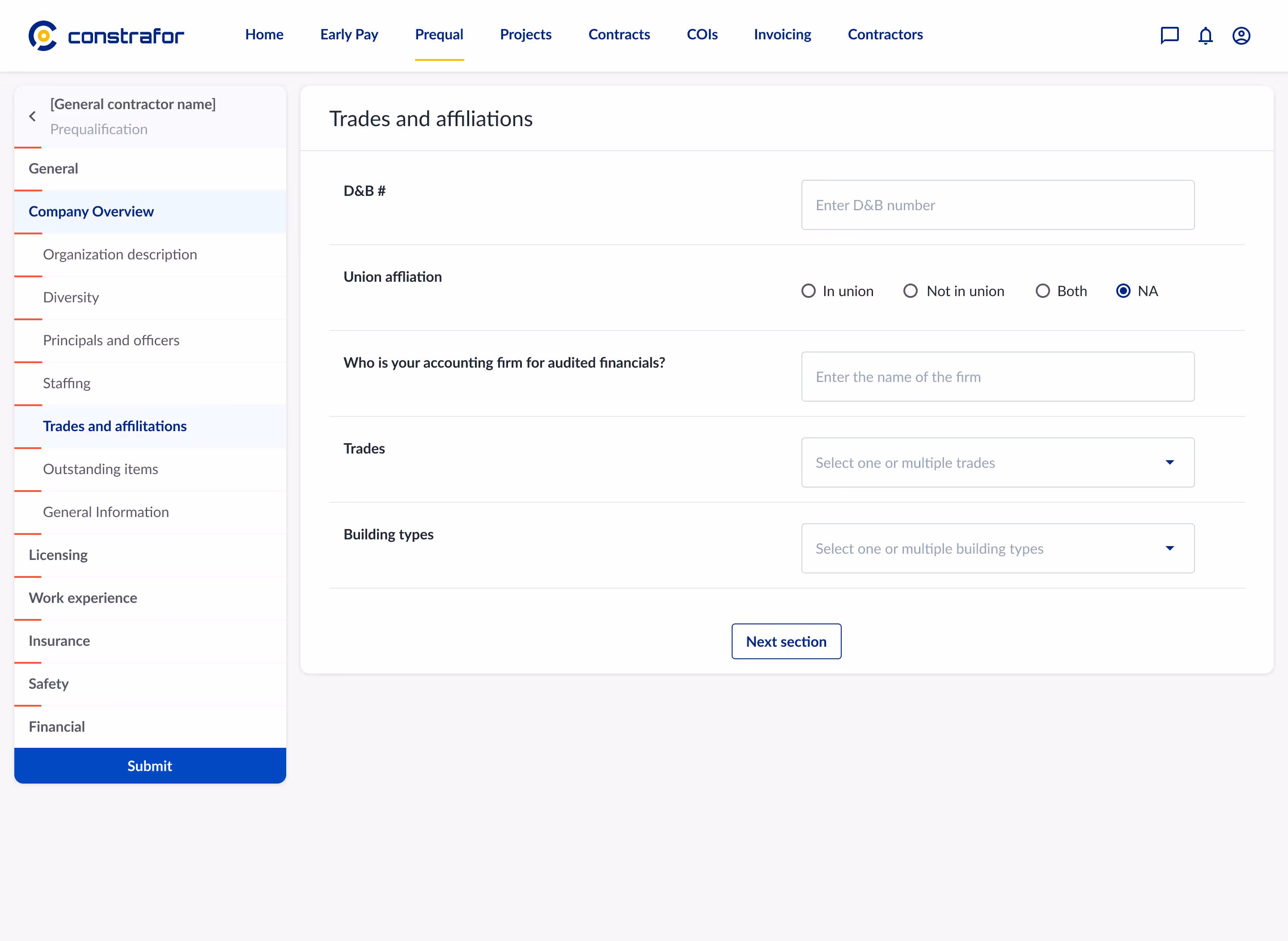Open General Information in sidebar
Viewport: 1288px width, 941px height.
(x=150, y=512)
